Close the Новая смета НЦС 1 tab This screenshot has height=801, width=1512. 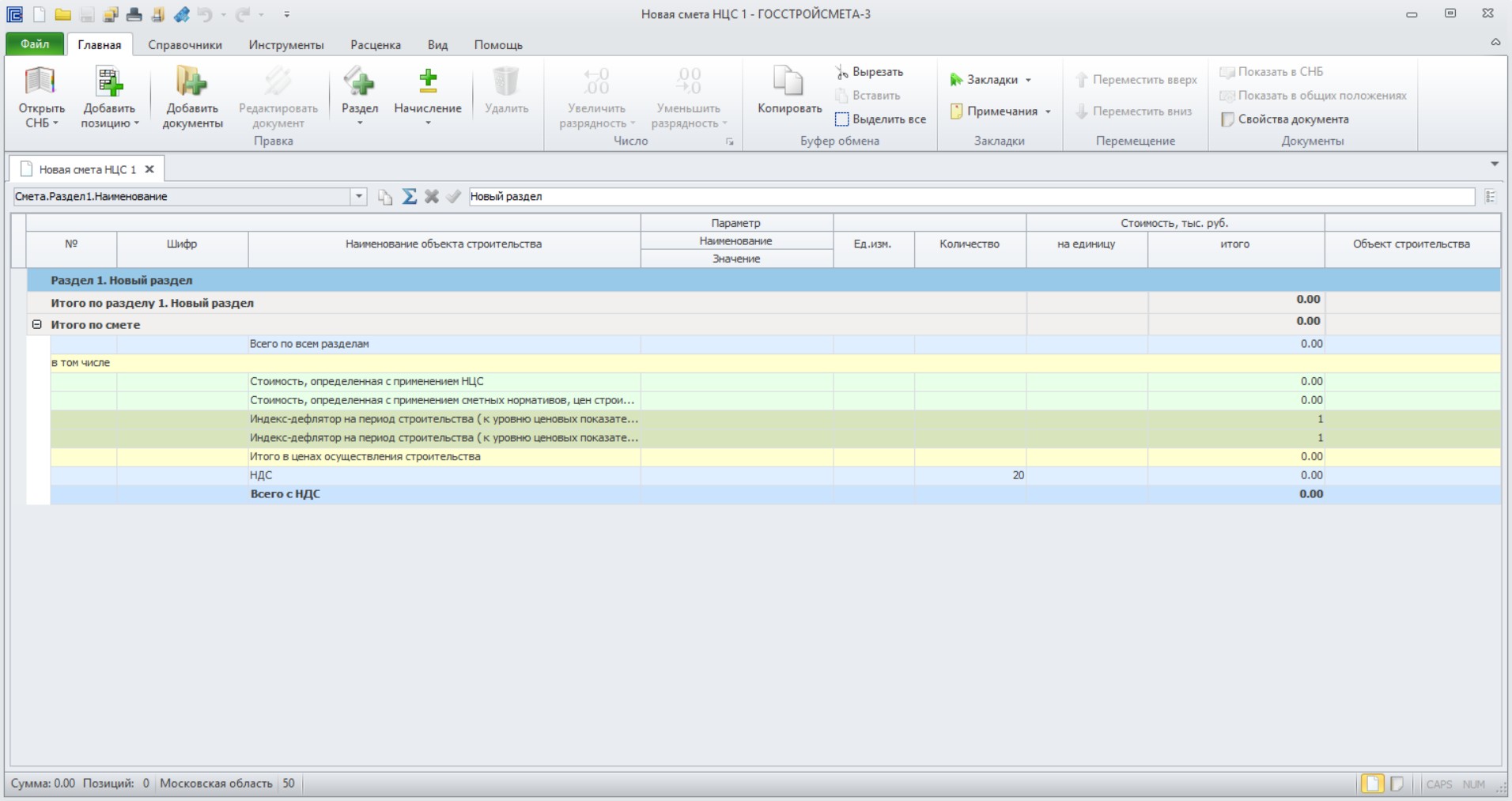tap(149, 169)
